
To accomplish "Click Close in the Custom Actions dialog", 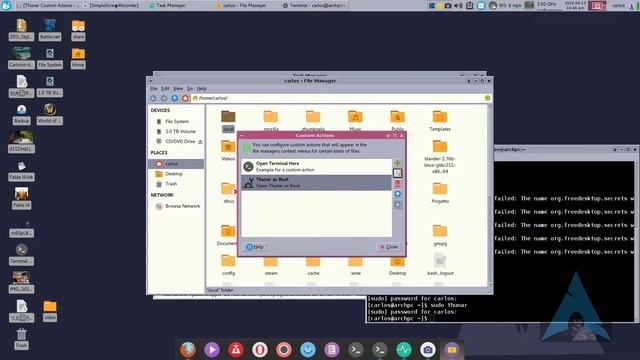I will tap(389, 247).
